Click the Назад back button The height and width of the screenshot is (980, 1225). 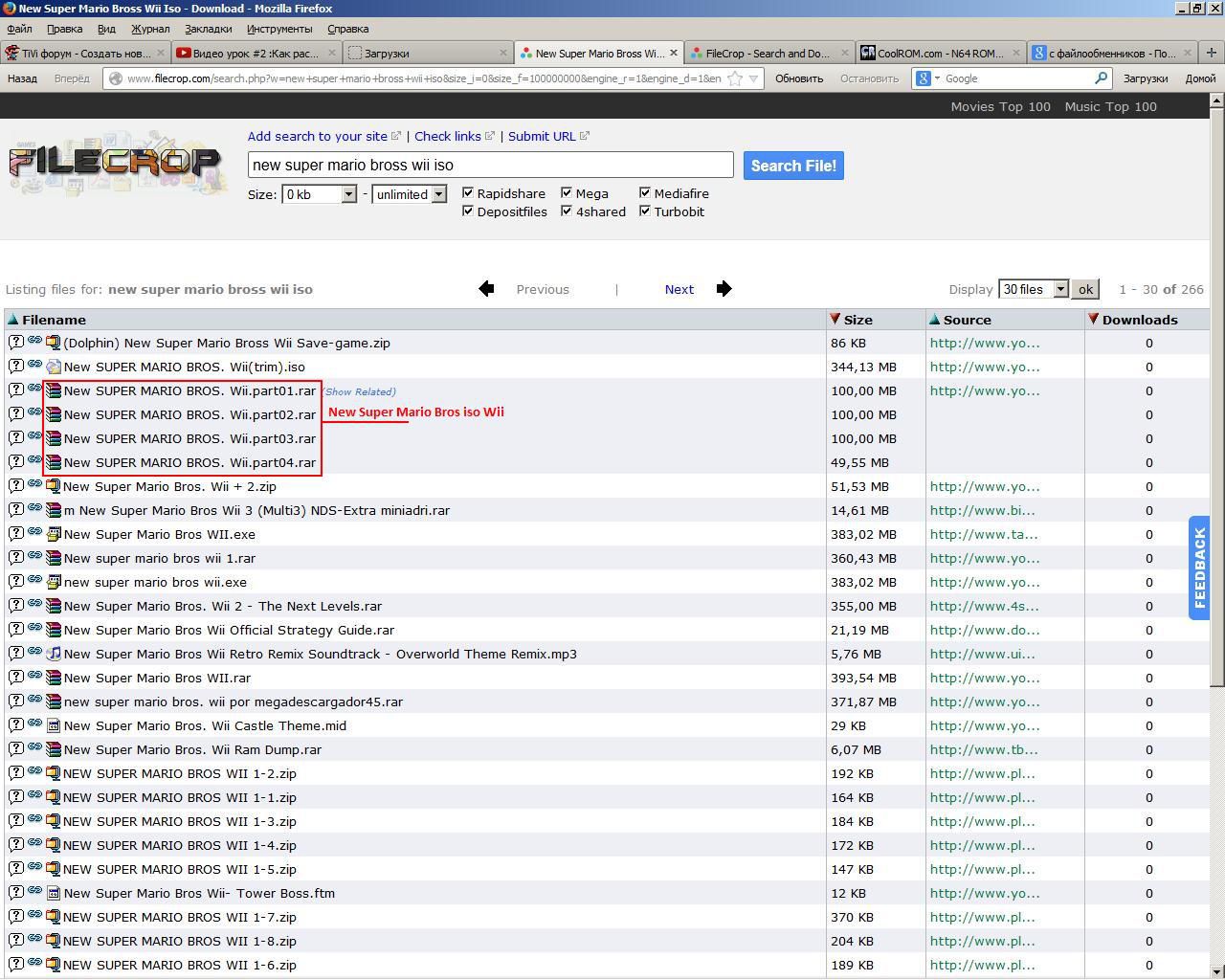22,78
